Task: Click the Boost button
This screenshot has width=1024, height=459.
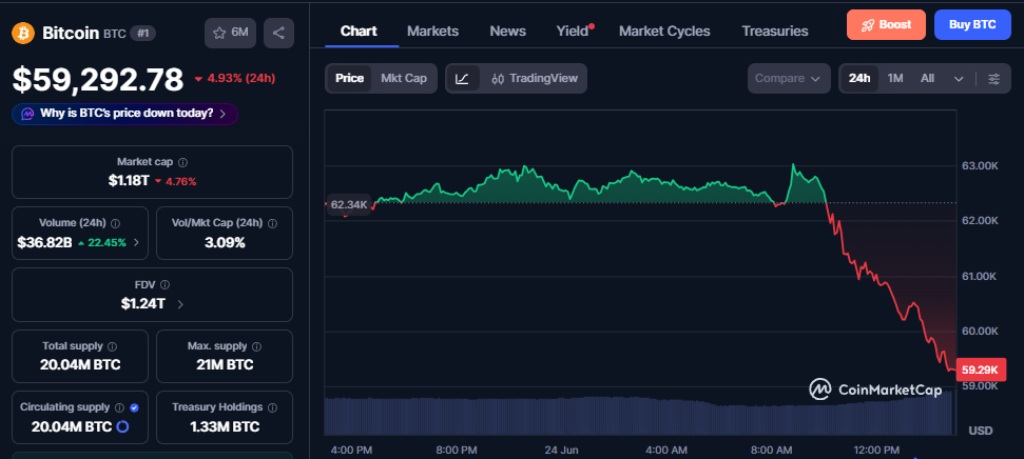Action: 886,25
